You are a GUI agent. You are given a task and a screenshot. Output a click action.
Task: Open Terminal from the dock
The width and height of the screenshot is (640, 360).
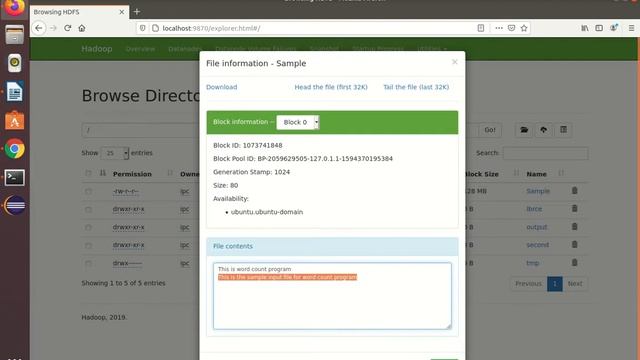[x=14, y=178]
